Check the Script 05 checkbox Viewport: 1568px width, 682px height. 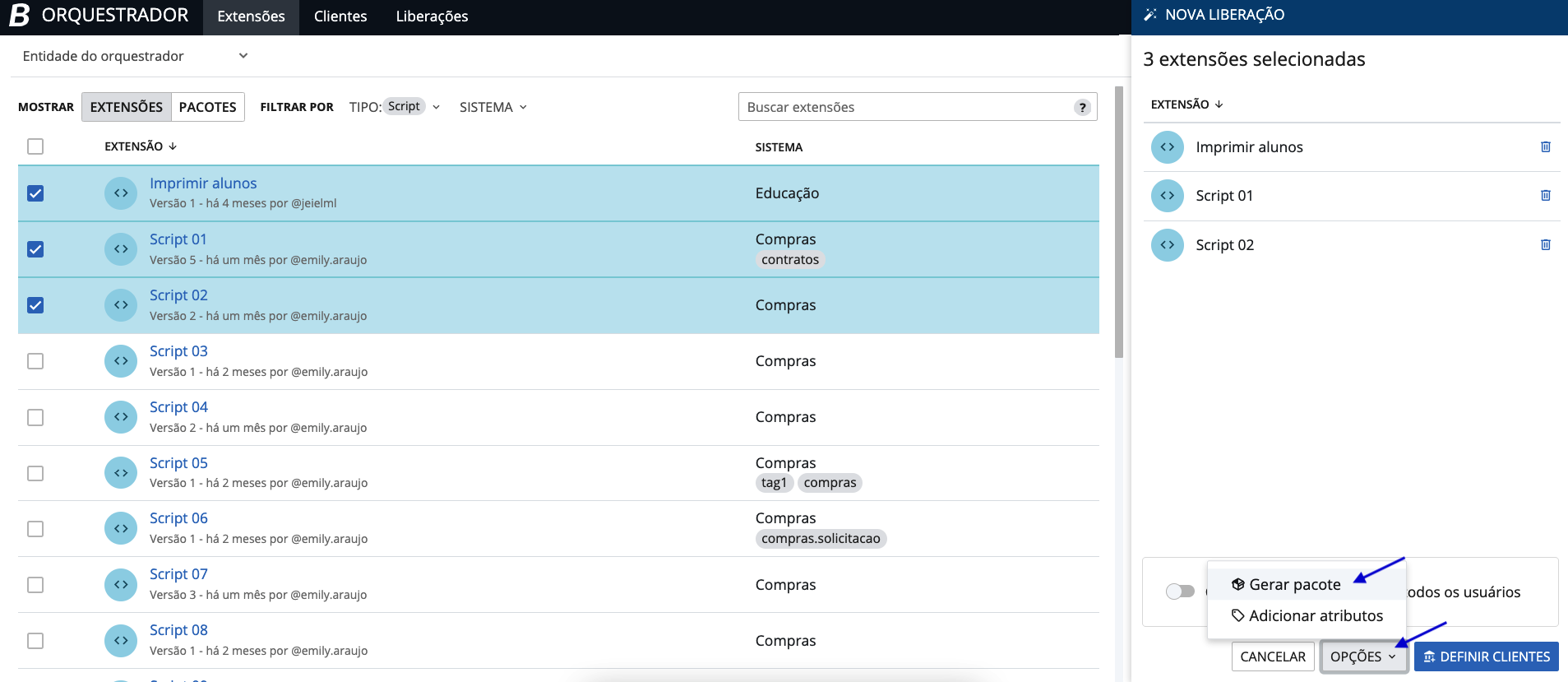pos(35,473)
